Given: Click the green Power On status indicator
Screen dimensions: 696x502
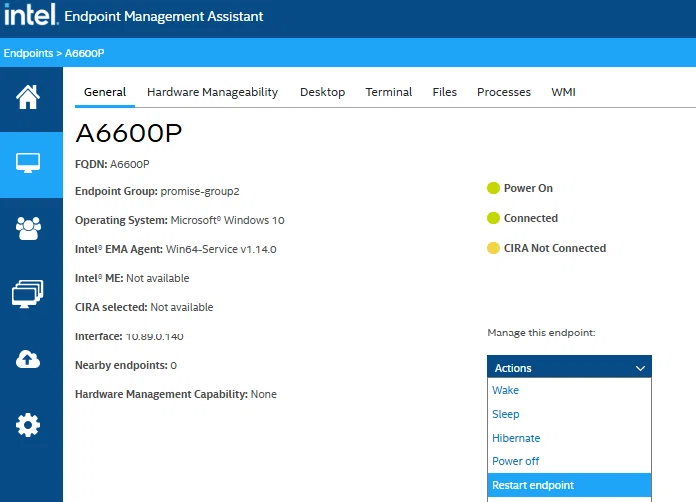Looking at the screenshot, I should pos(493,188).
